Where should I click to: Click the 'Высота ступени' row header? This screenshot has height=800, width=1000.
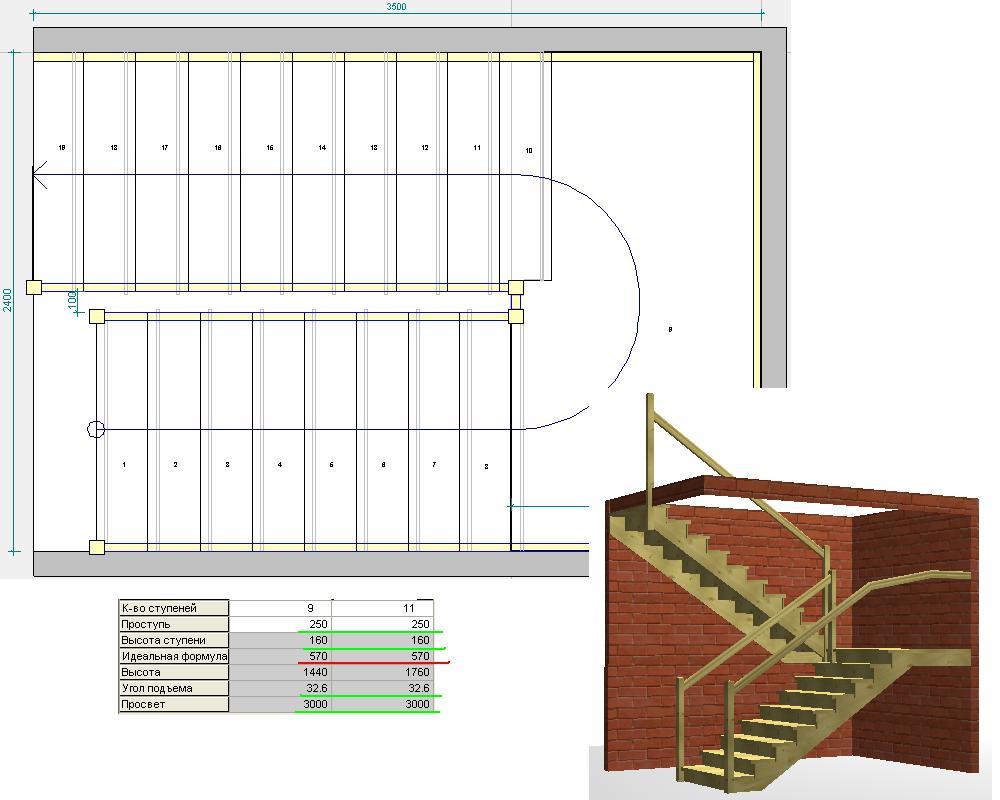pyautogui.click(x=173, y=640)
